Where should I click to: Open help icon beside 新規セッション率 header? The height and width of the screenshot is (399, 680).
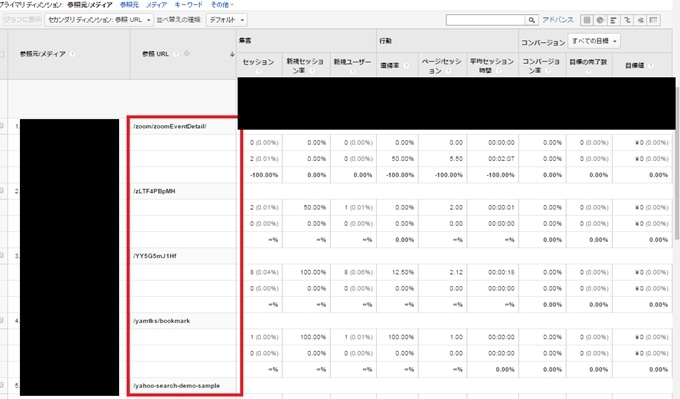312,70
